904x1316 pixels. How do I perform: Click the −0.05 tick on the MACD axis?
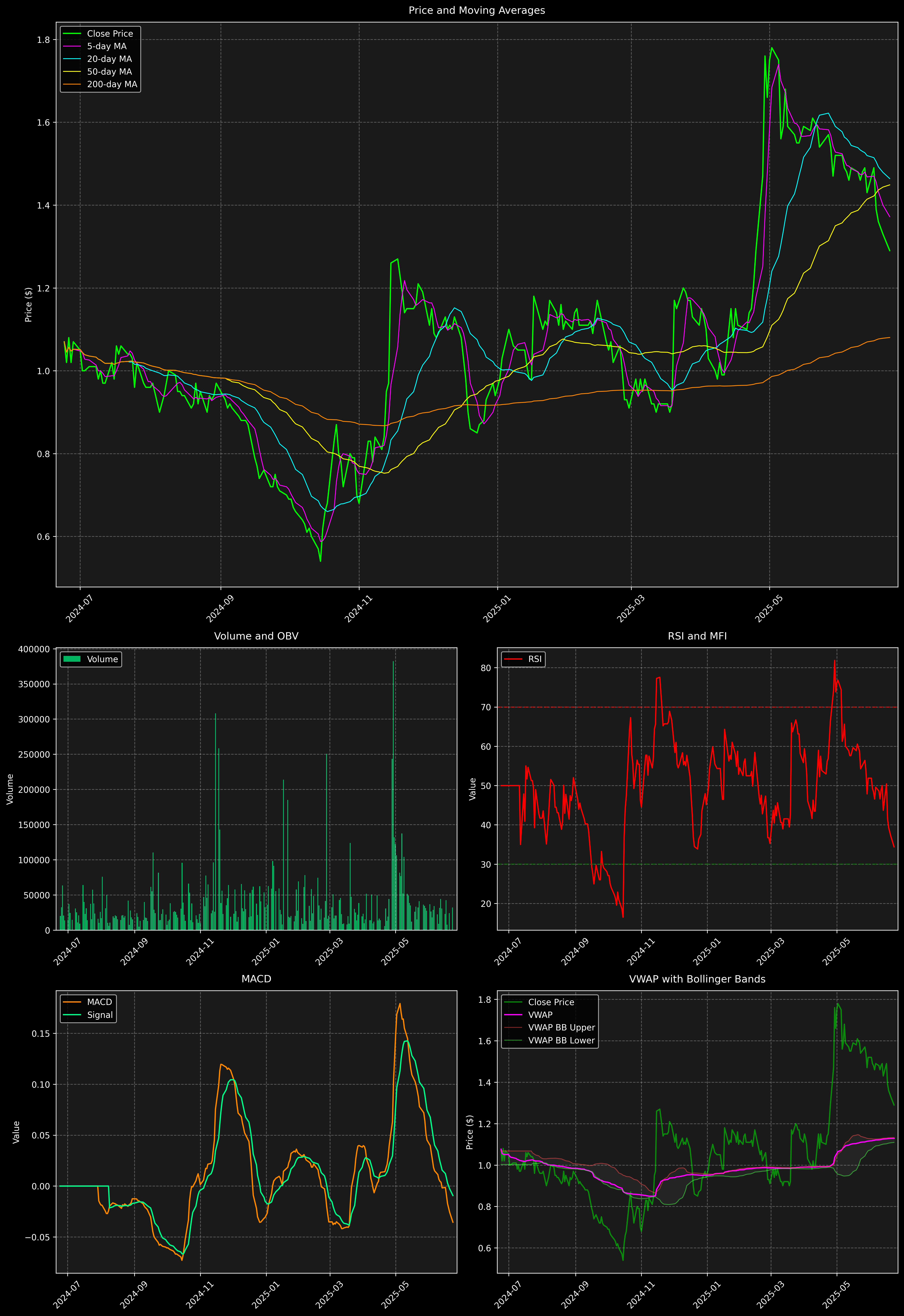37,1237
